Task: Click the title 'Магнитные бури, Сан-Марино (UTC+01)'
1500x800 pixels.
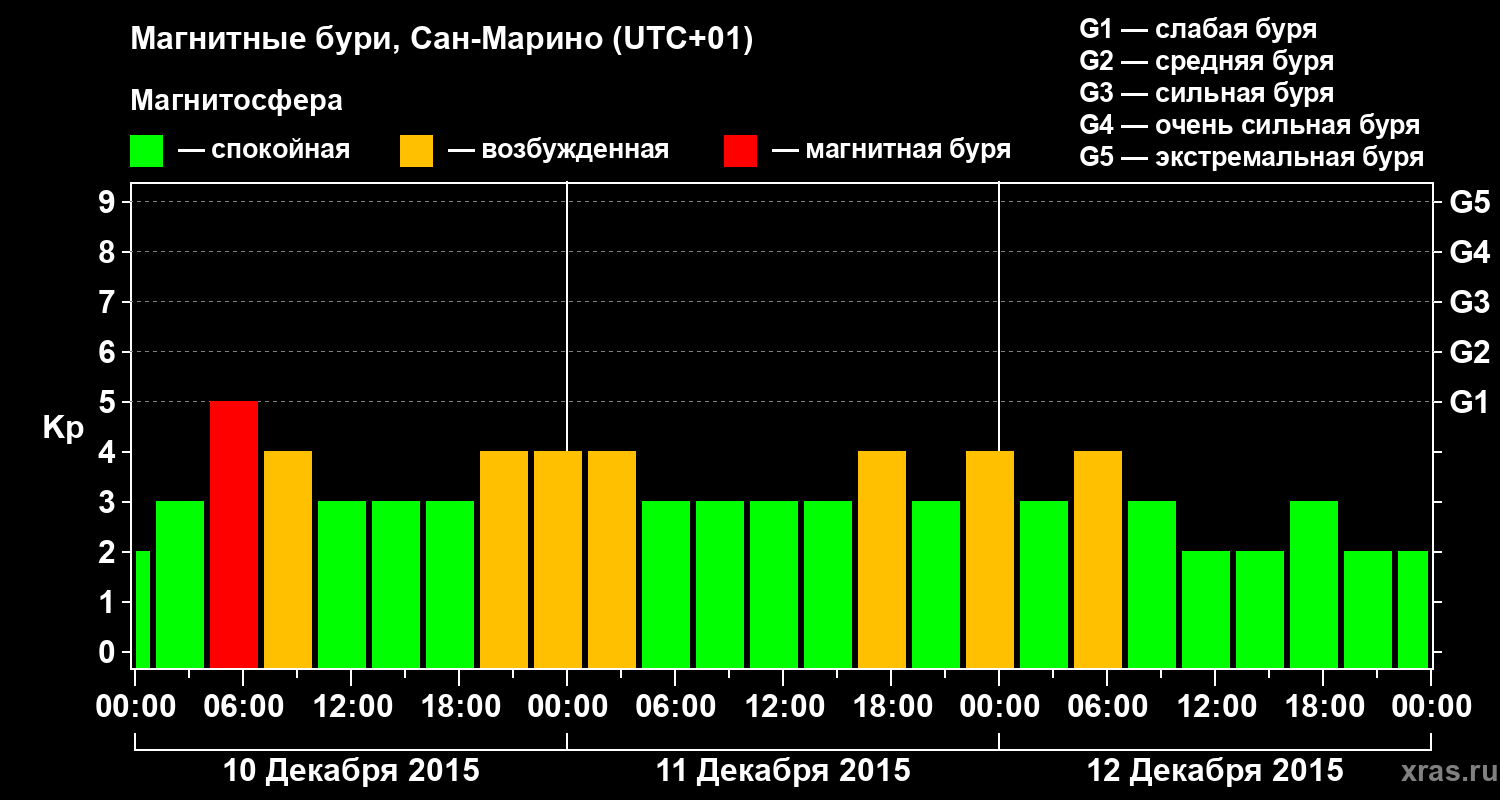Action: pyautogui.click(x=441, y=41)
